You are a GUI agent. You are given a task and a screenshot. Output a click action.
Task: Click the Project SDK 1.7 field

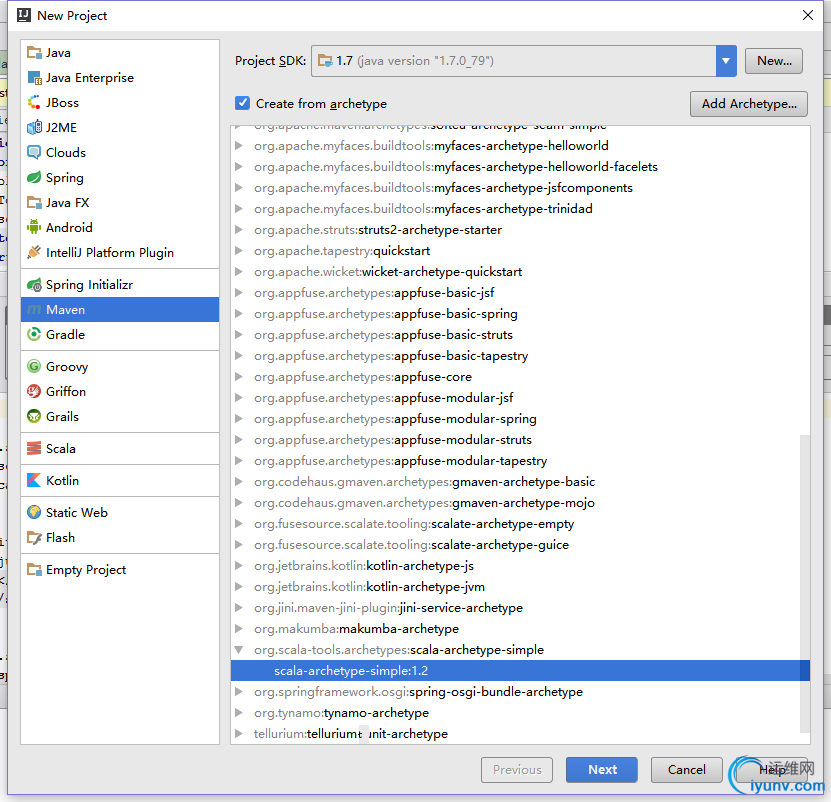514,61
